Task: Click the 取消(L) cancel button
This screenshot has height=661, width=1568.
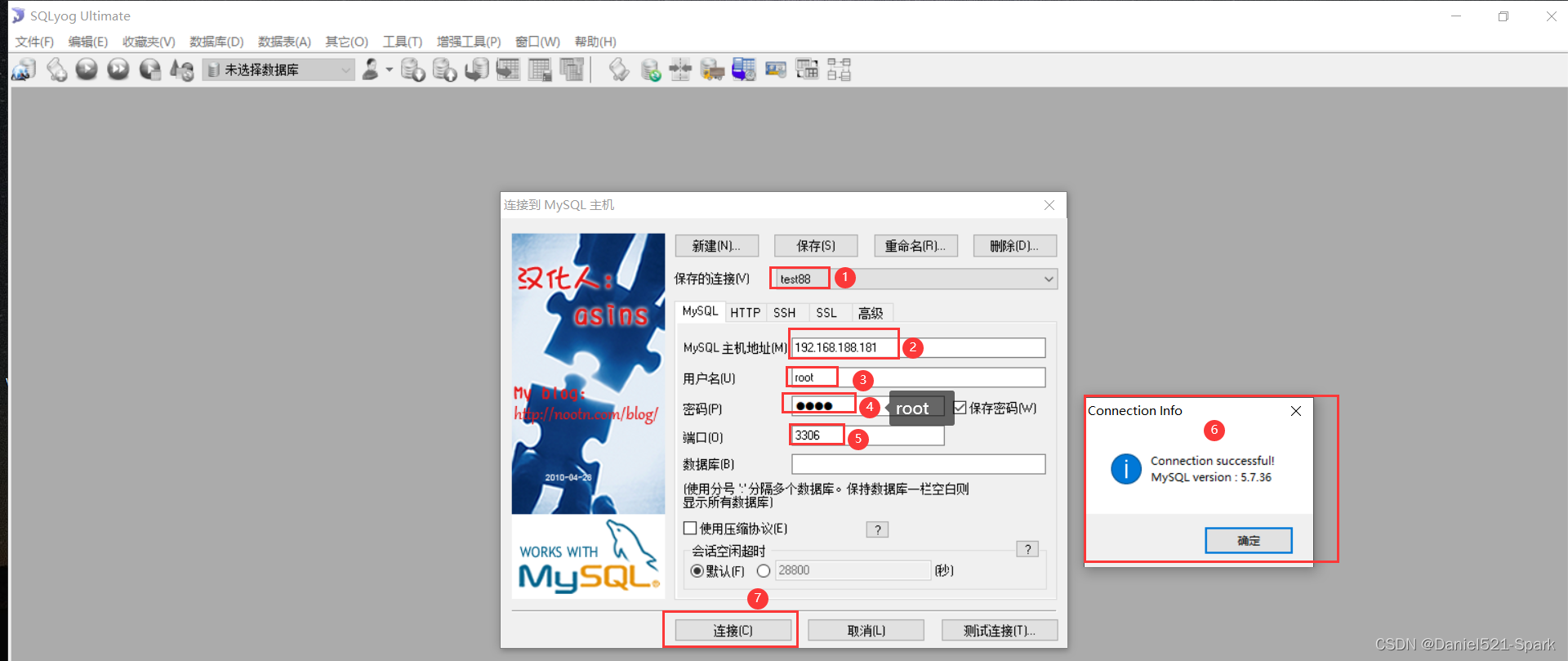Action: click(866, 631)
